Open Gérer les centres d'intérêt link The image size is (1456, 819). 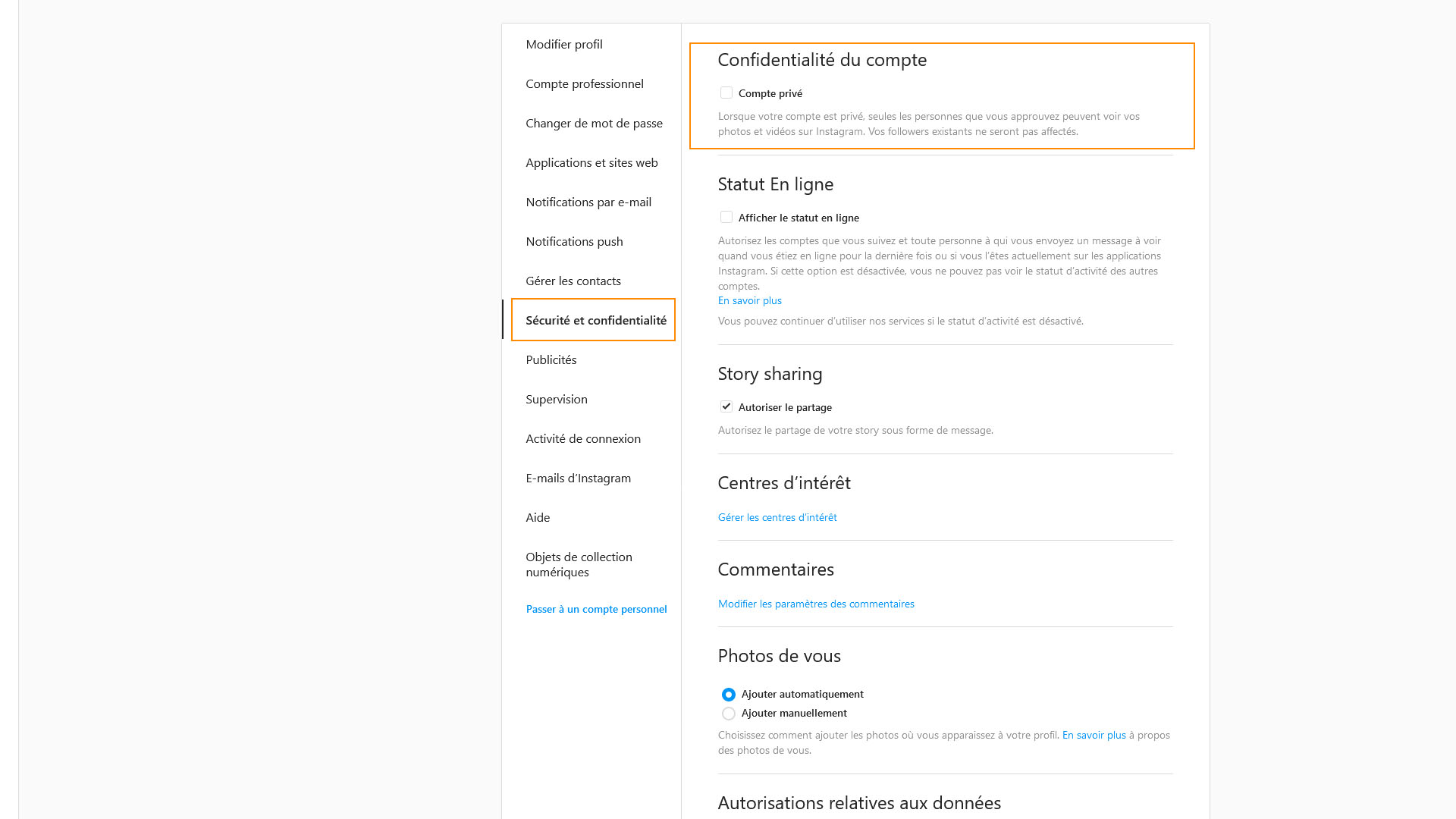click(777, 517)
